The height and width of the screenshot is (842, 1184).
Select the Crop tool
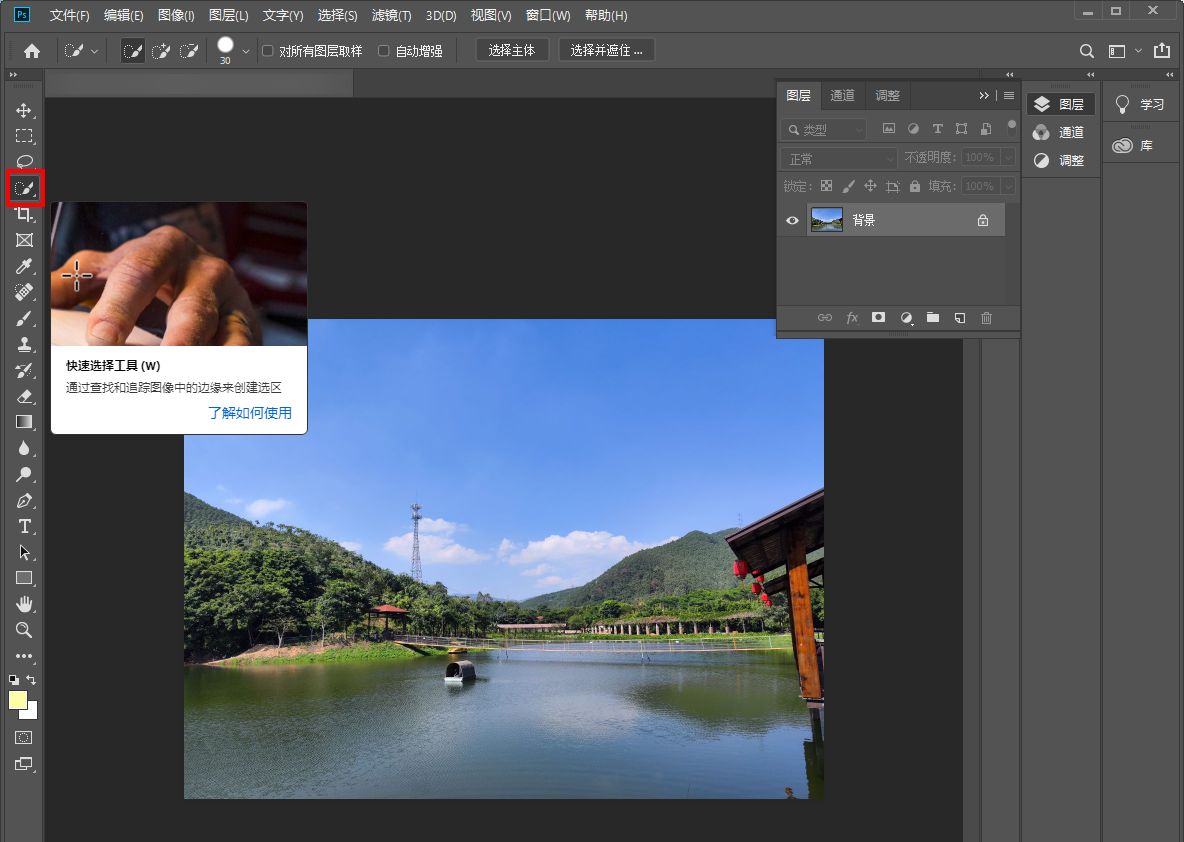tap(24, 214)
